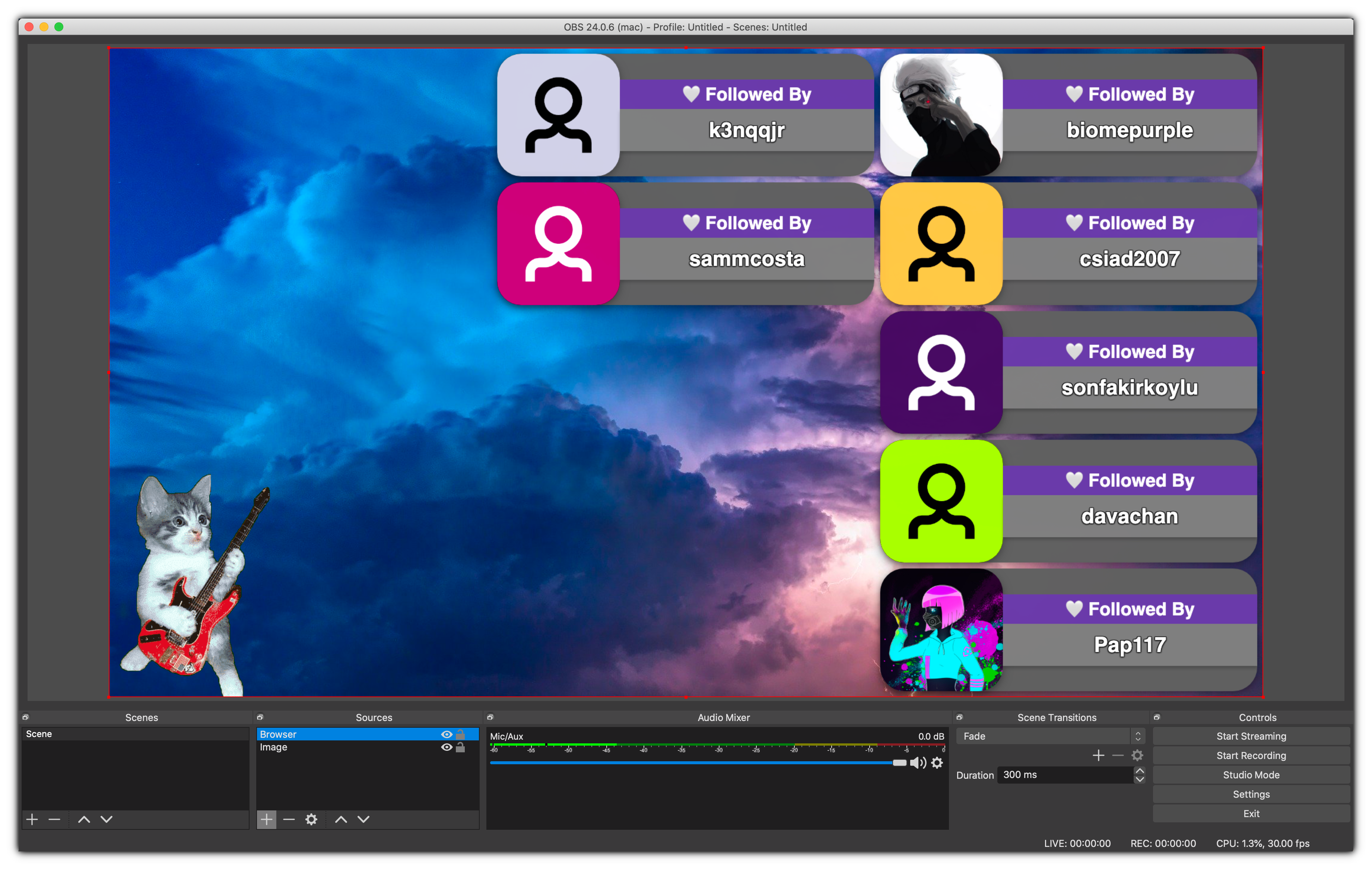
Task: Click Start Streaming button
Action: point(1251,736)
